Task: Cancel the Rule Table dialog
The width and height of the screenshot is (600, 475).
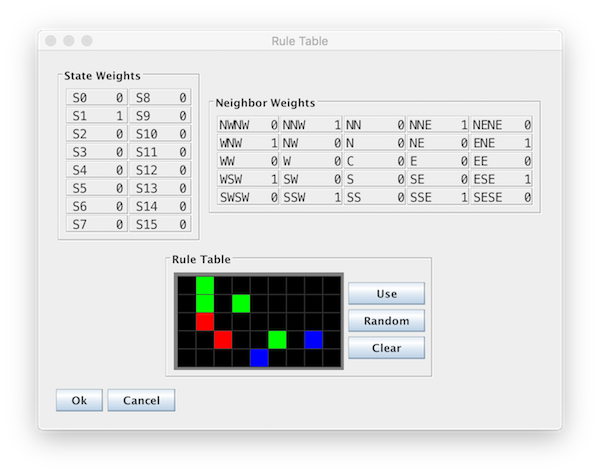Action: point(141,400)
